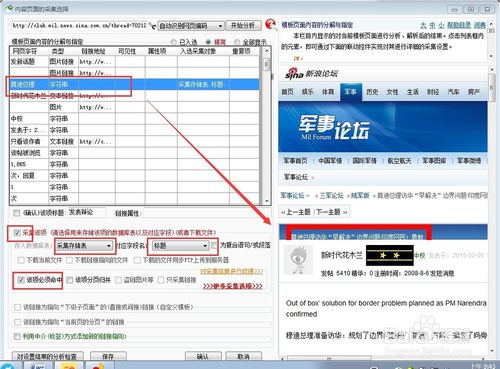Click the 下一主题 navigation link
This screenshot has width=500, height=369.
[332, 212]
